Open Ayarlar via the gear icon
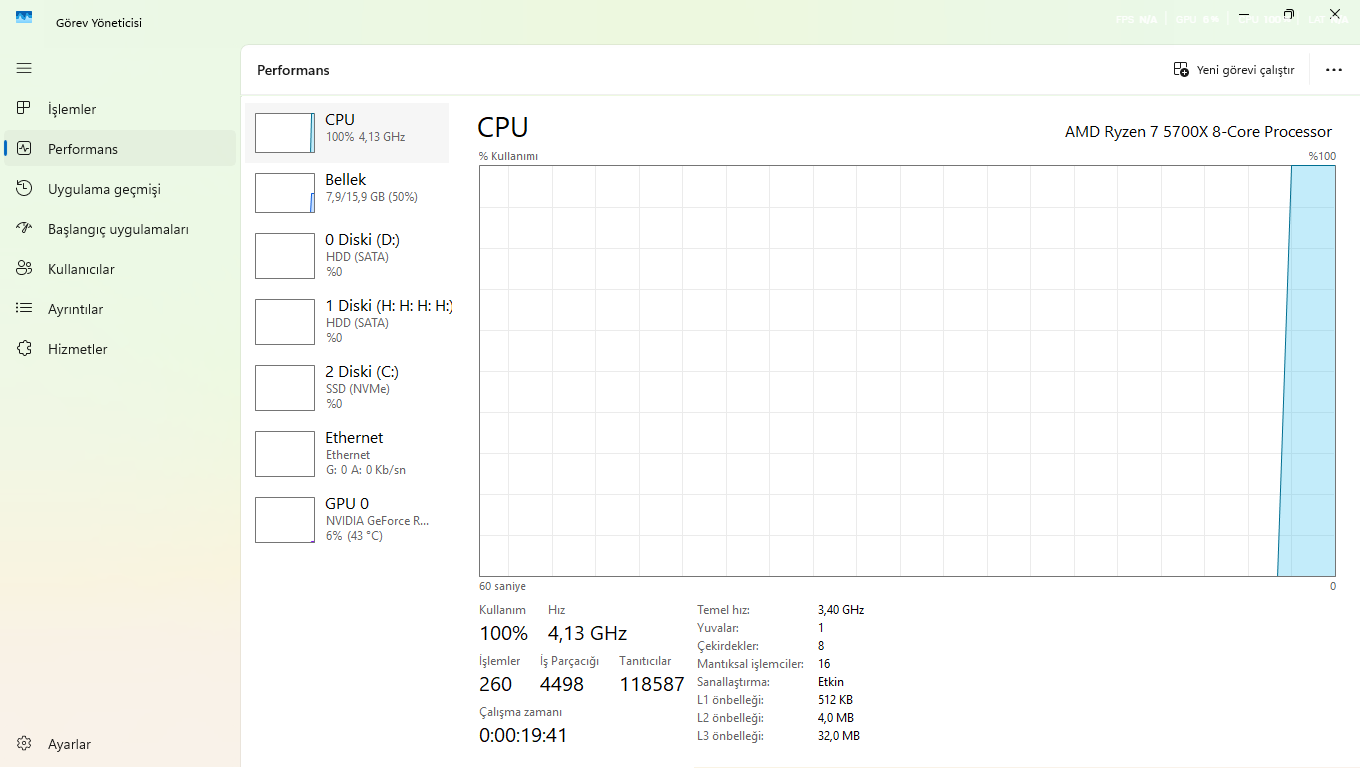1360x768 pixels. tap(24, 744)
